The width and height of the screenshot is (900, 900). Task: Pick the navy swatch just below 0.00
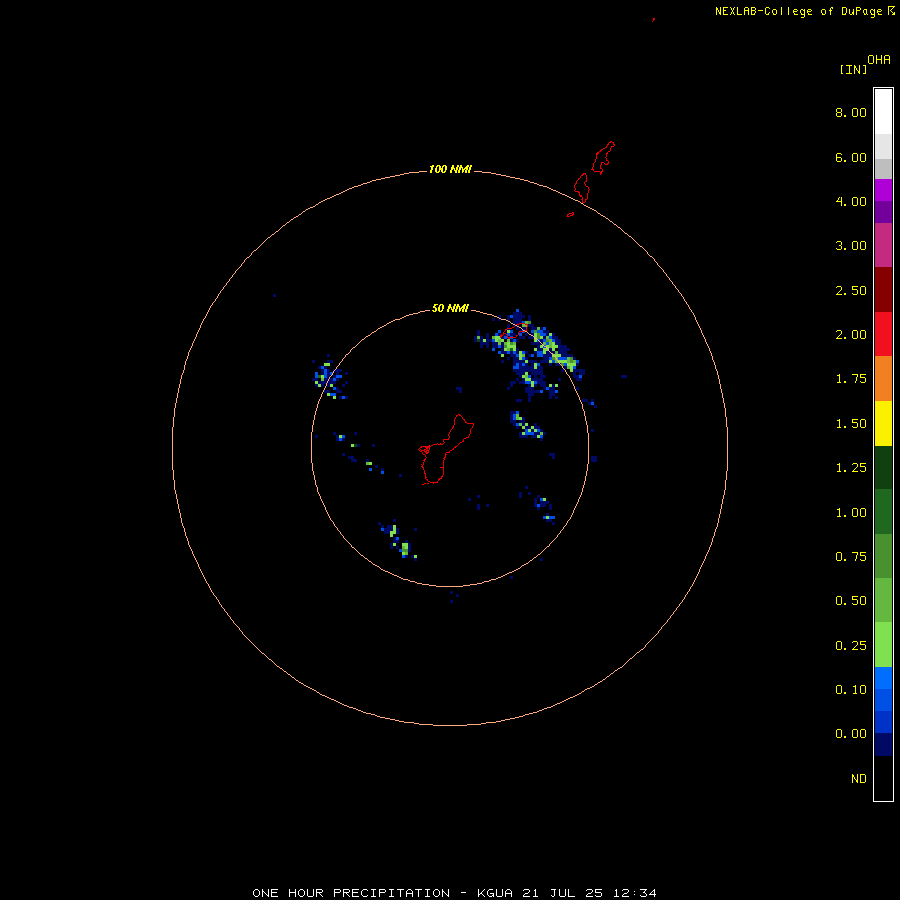[883, 745]
